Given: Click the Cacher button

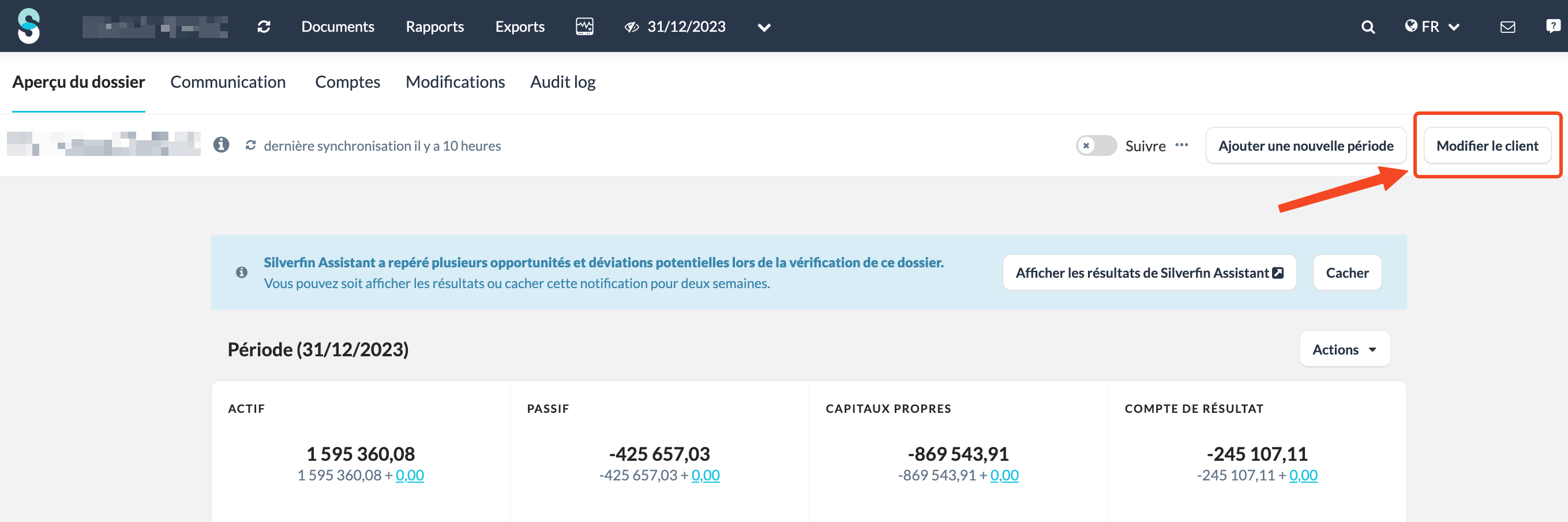Looking at the screenshot, I should pos(1347,273).
